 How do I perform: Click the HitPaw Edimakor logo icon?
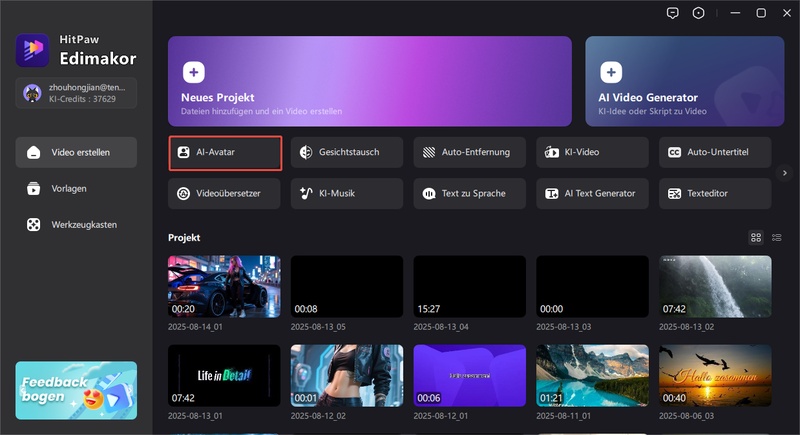(32, 50)
